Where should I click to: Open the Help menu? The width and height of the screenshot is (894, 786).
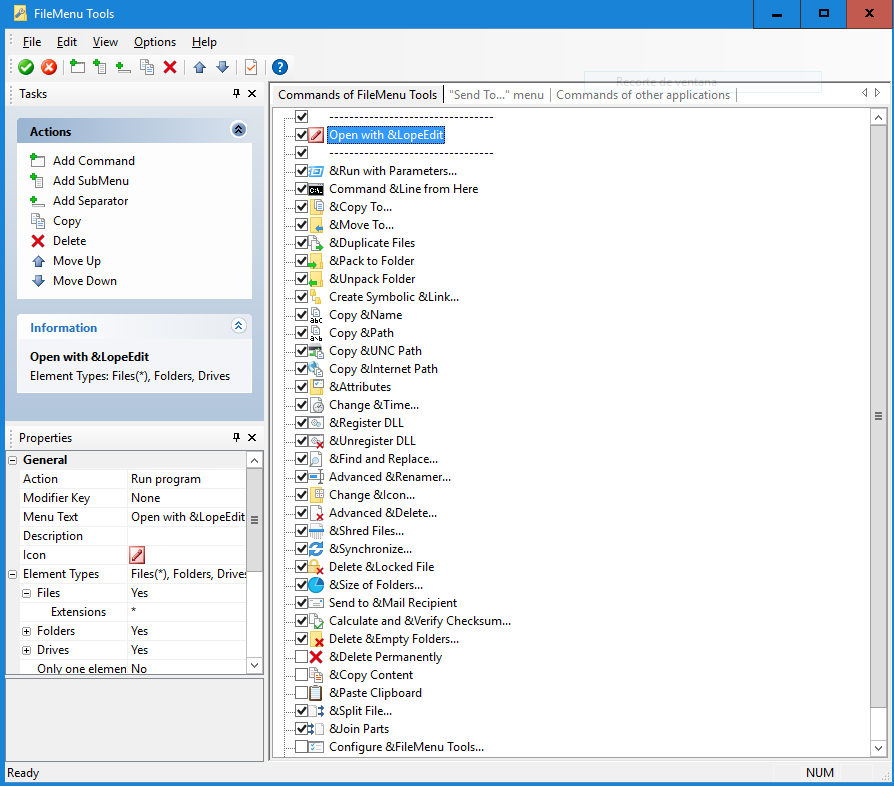[x=204, y=42]
